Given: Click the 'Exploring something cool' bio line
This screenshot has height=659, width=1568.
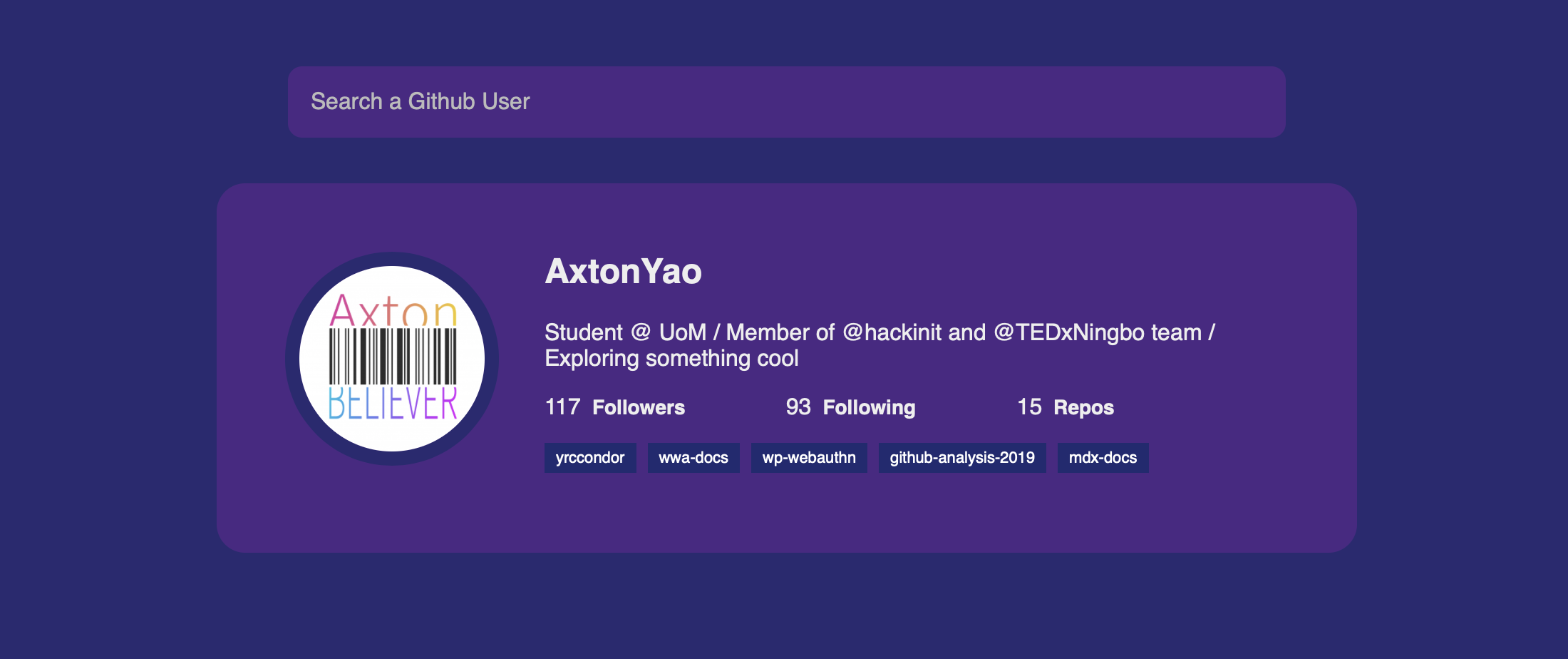Looking at the screenshot, I should tap(671, 359).
